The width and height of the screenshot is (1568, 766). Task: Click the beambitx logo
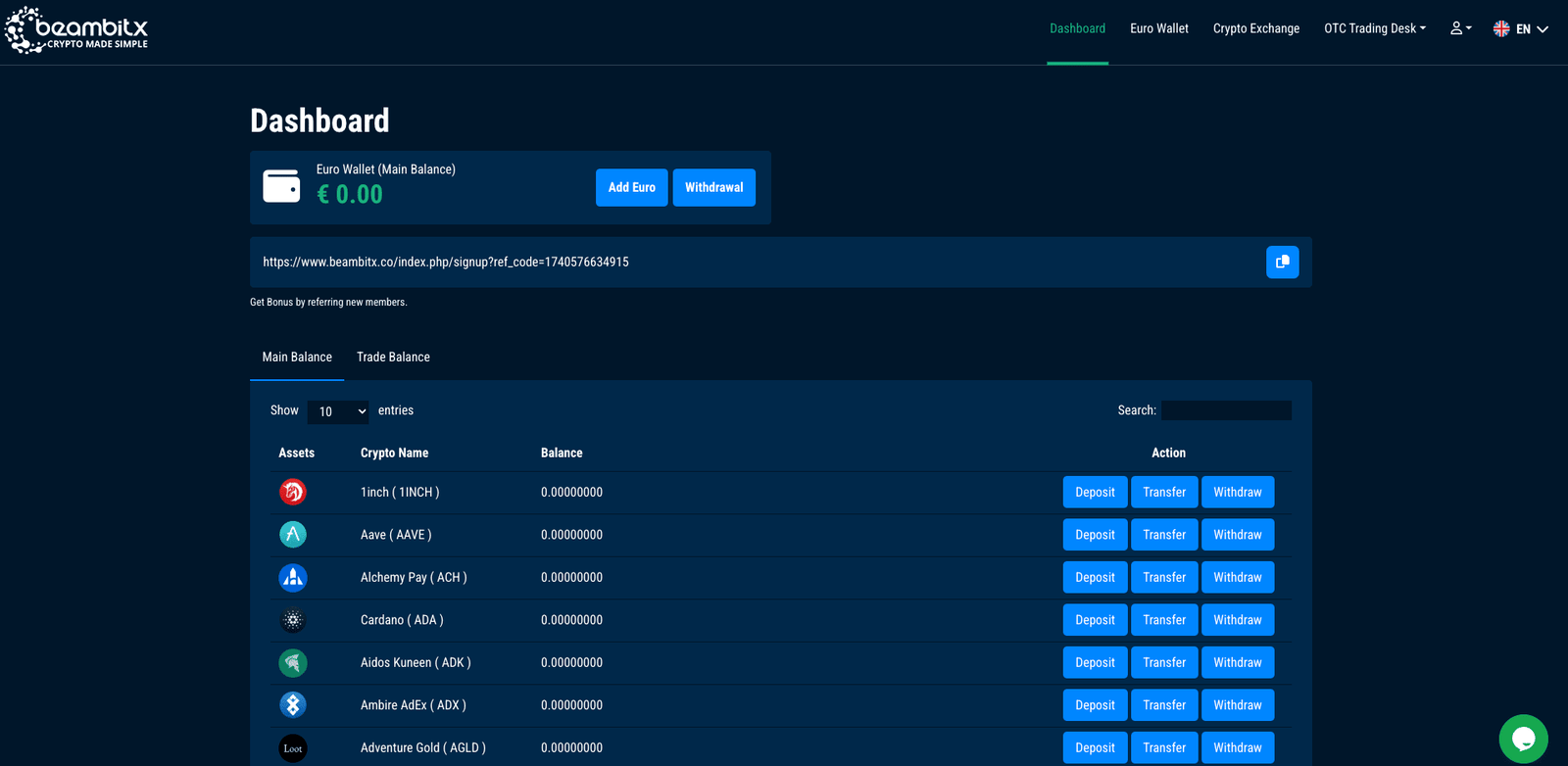coord(76,29)
